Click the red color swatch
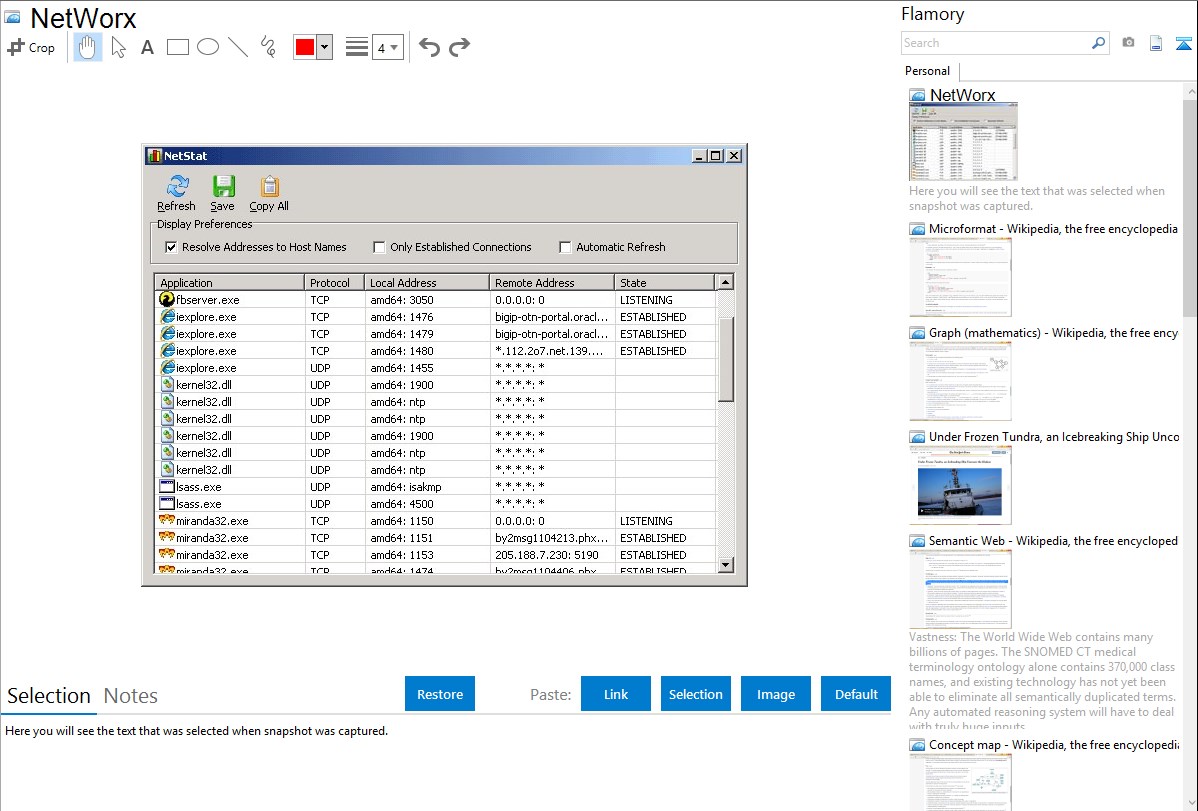1198x811 pixels. 305,47
